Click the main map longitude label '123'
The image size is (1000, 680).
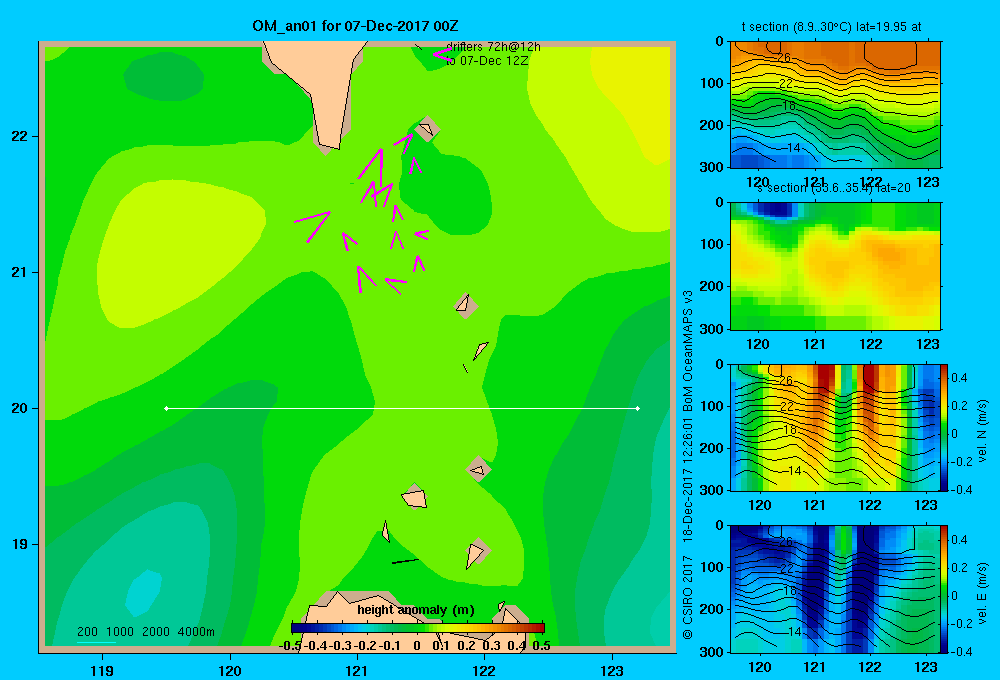612,670
